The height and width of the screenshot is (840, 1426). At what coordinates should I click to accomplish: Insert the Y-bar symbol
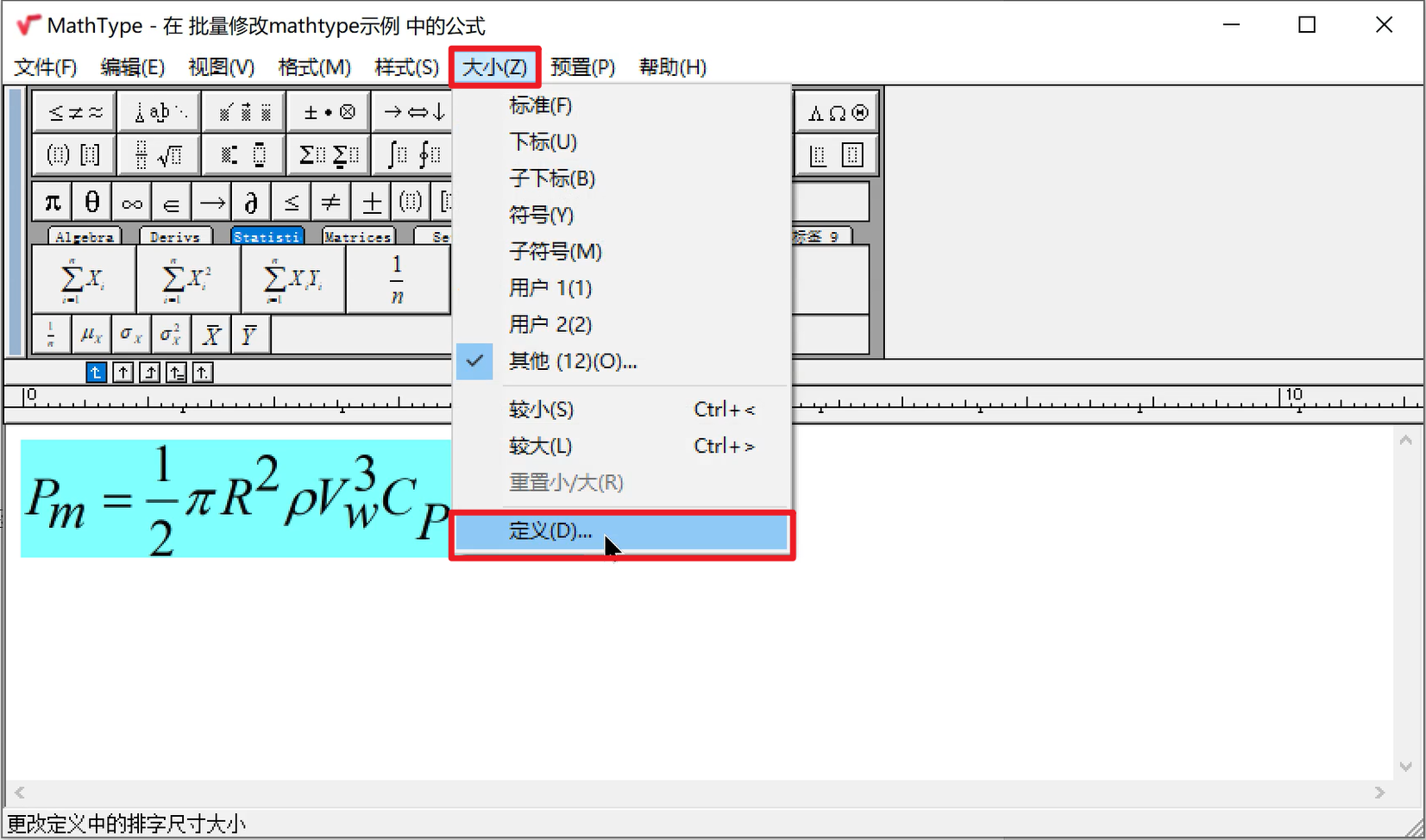pos(251,335)
